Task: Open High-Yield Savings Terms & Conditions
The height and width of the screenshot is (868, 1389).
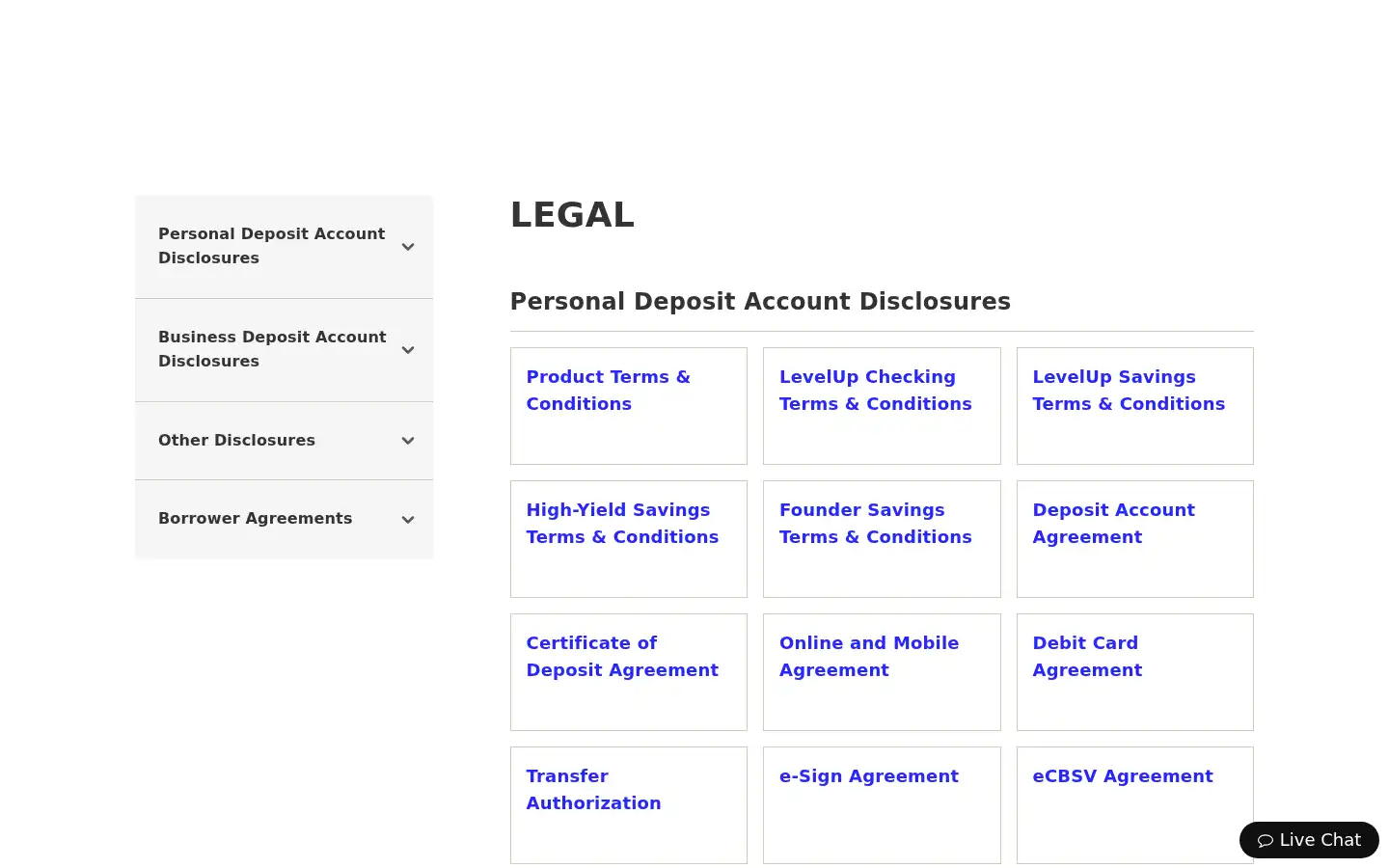Action: click(x=622, y=524)
